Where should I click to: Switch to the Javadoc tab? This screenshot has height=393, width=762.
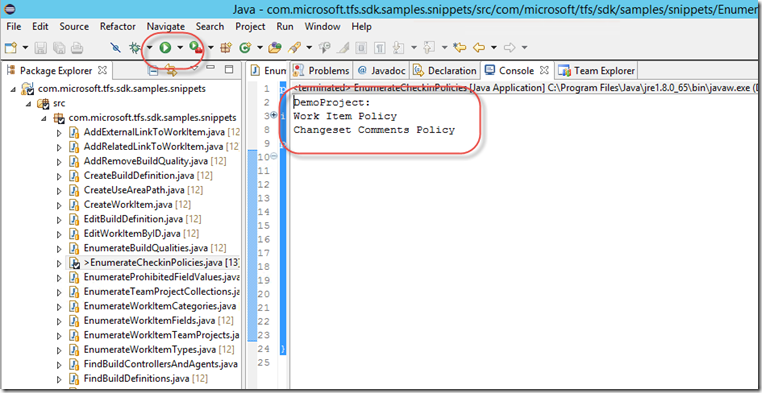tap(381, 71)
